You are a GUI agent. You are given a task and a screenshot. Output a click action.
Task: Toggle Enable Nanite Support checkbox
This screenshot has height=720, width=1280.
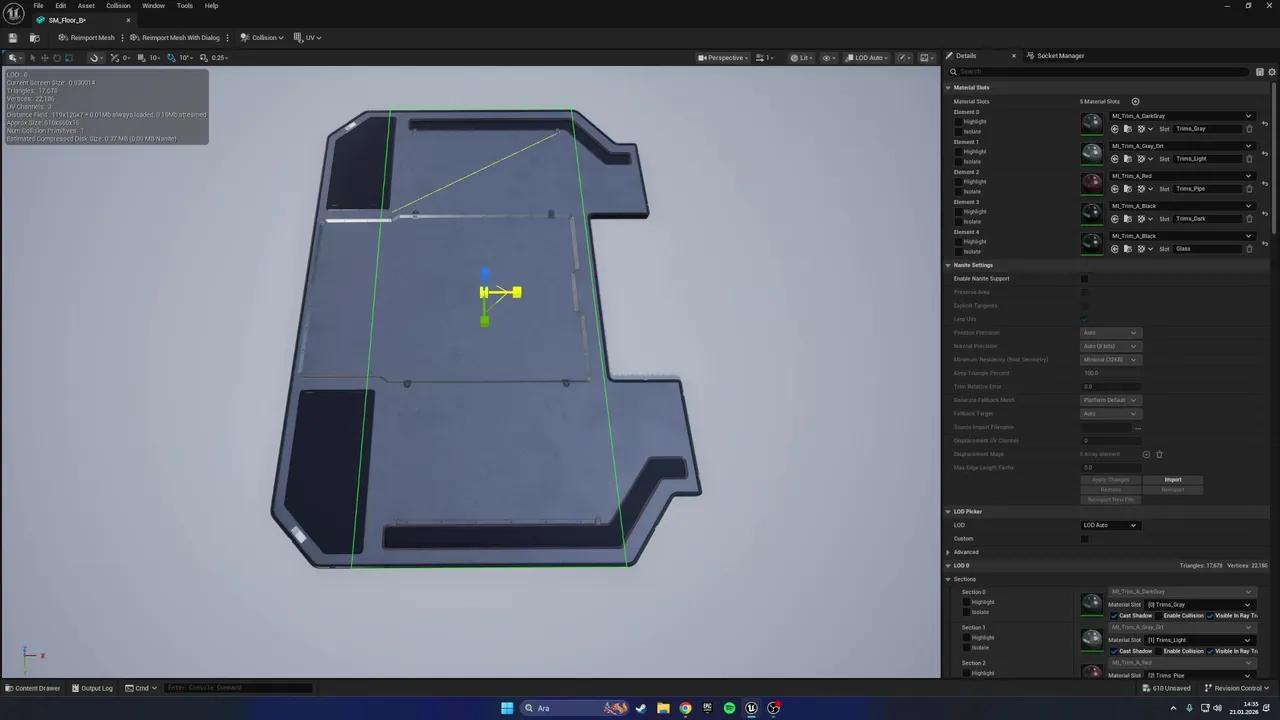tap(1084, 279)
